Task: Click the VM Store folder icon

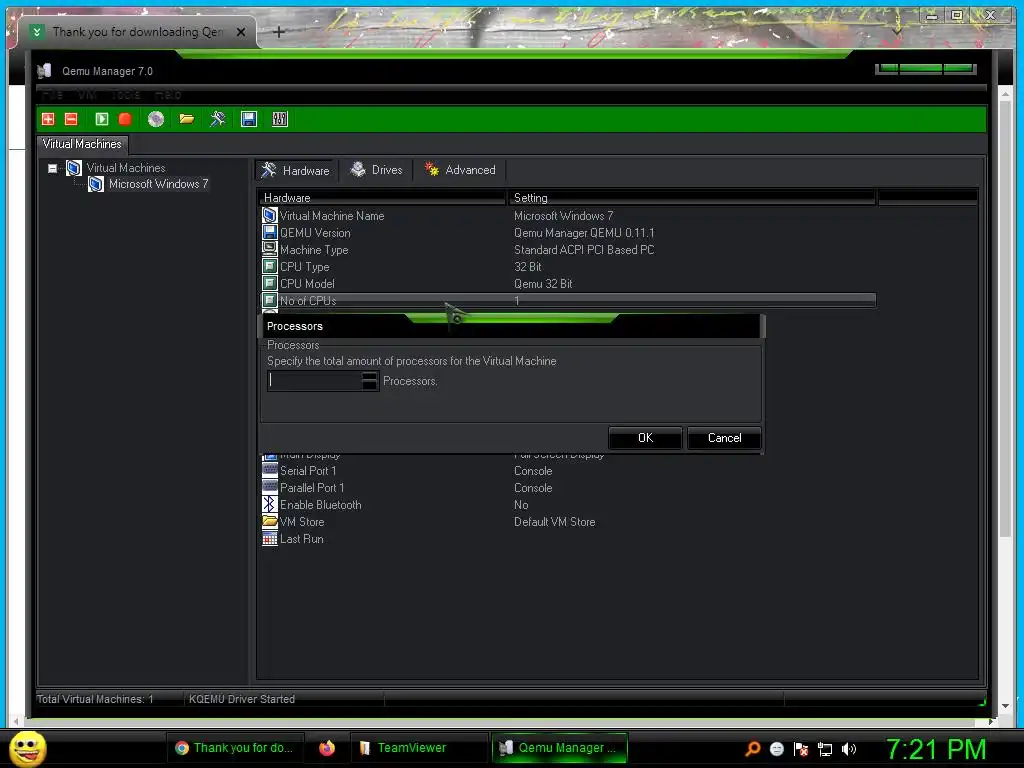Action: (270, 521)
